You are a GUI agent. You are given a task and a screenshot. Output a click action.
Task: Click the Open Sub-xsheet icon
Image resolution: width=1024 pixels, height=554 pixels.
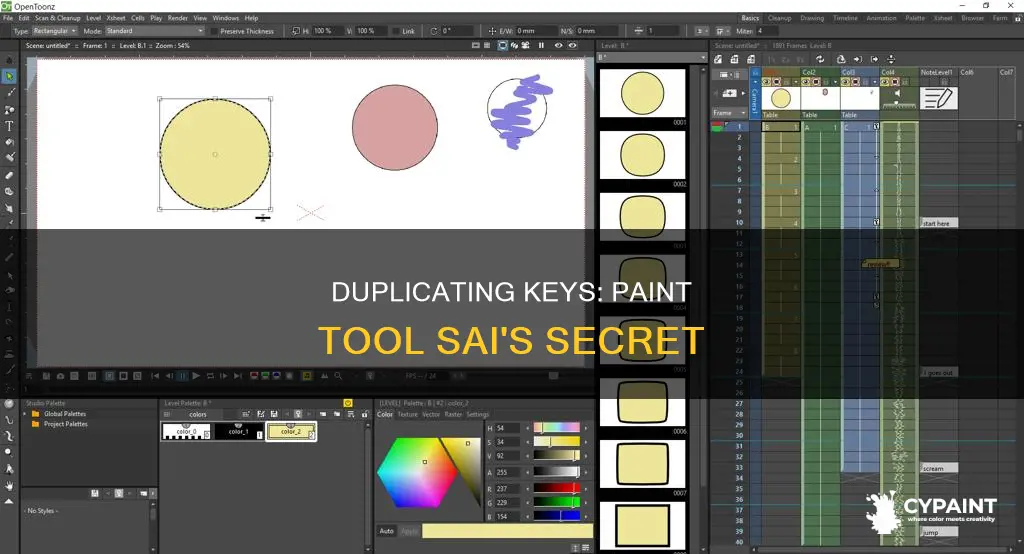coord(857,59)
